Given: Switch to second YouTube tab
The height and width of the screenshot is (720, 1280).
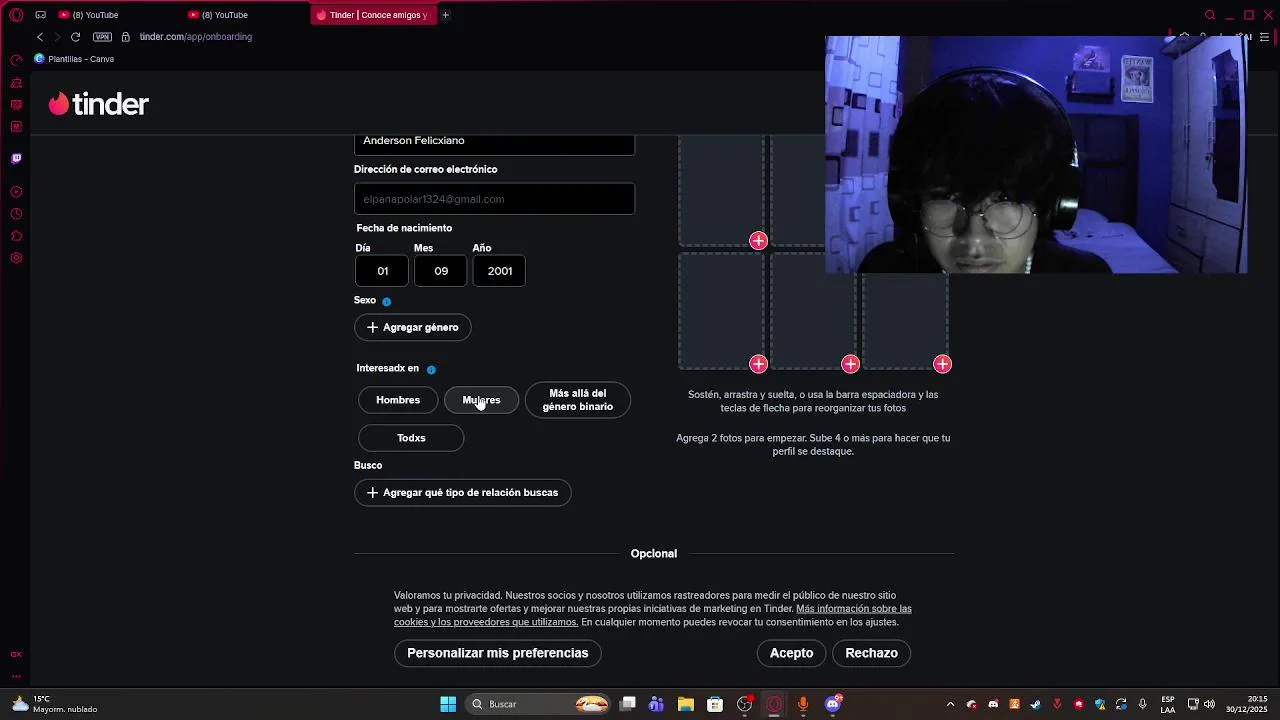Looking at the screenshot, I should (245, 15).
